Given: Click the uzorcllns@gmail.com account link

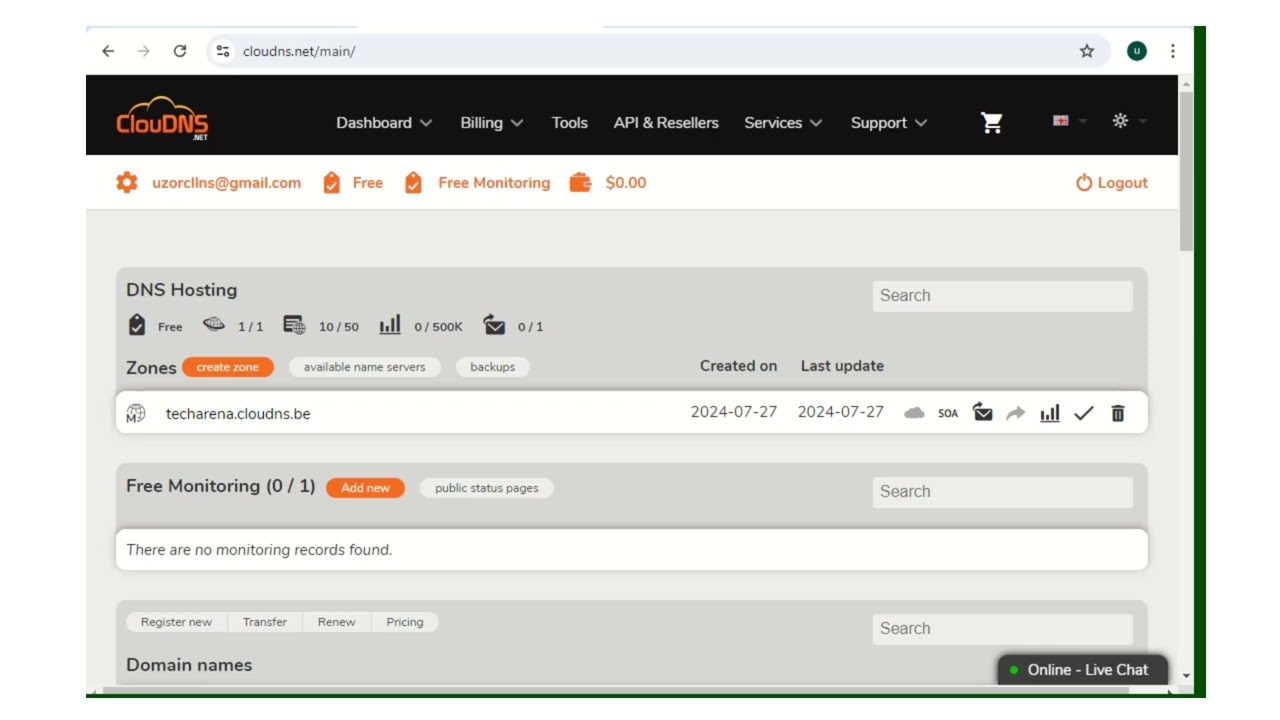Looking at the screenshot, I should pos(227,183).
